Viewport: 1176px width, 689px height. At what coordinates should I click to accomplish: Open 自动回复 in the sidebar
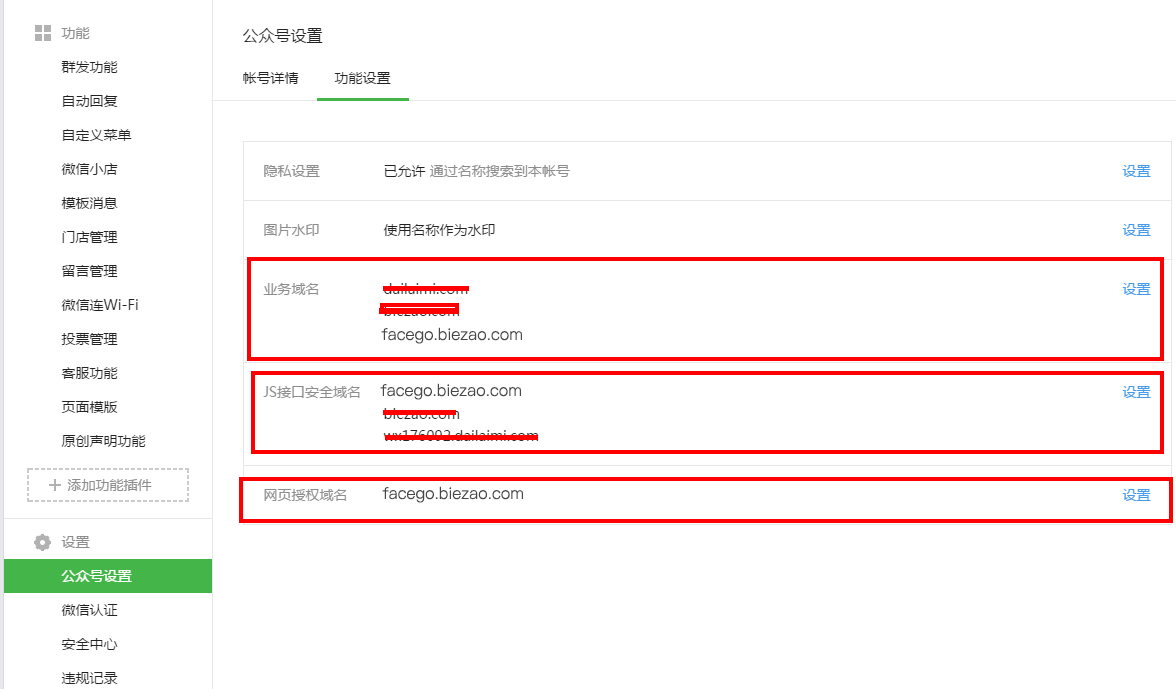(89, 101)
